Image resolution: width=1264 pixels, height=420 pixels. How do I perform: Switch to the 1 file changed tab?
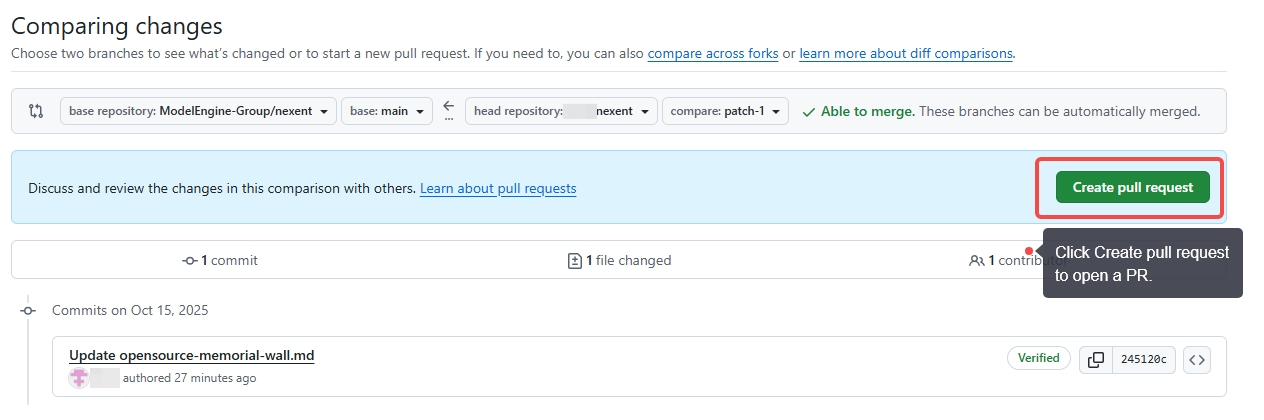pos(619,260)
